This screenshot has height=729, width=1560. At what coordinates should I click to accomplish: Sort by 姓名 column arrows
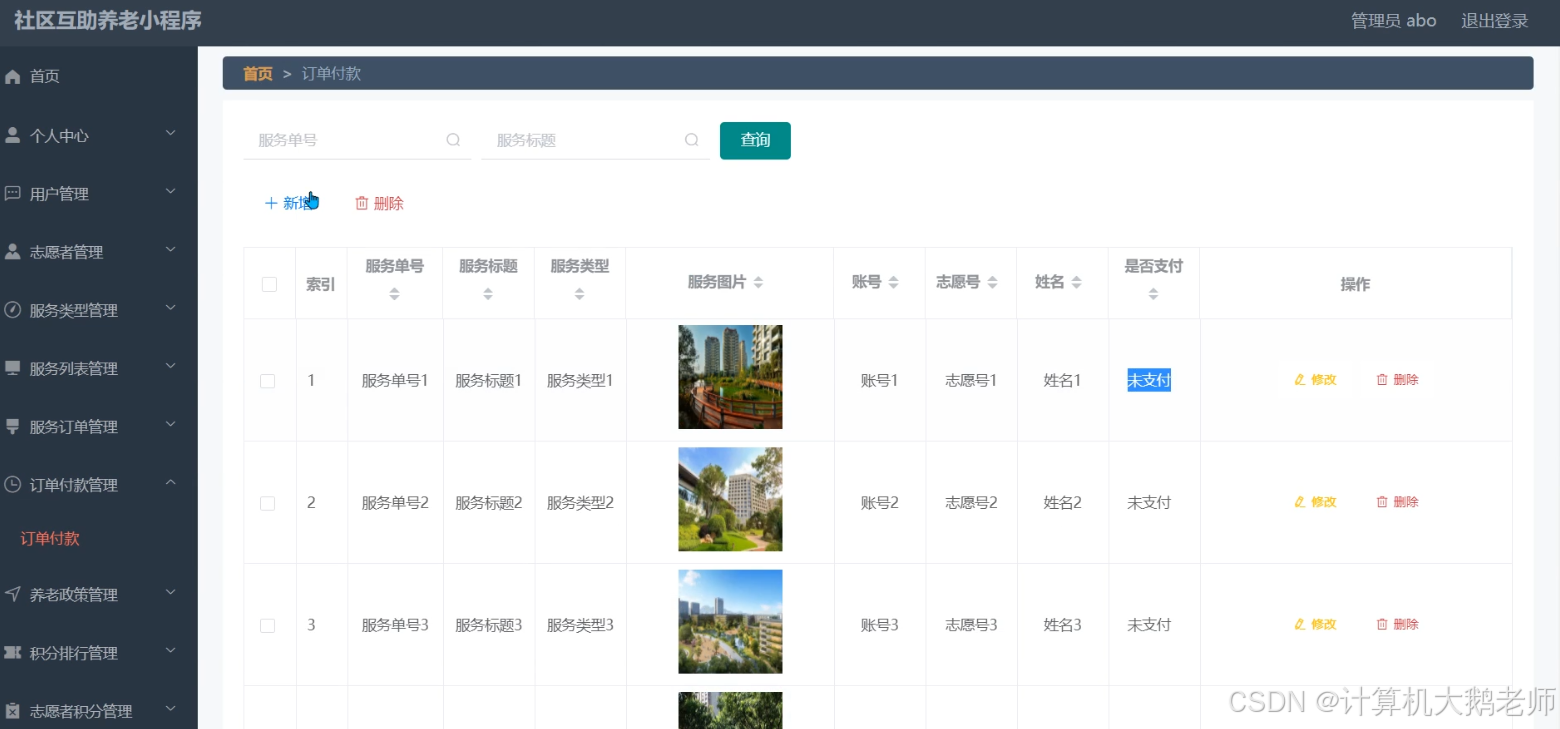(1076, 283)
